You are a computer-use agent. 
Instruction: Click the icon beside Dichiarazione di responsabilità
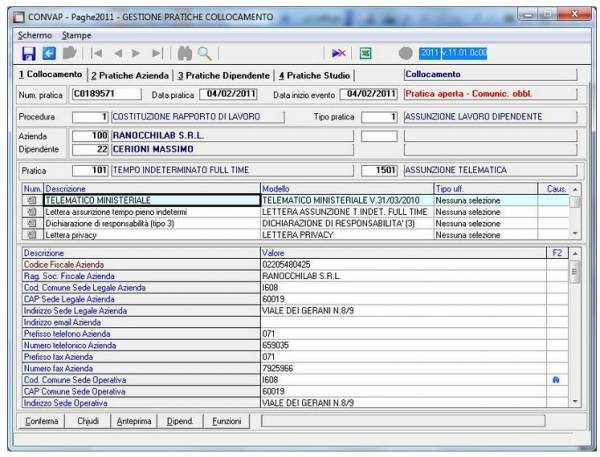[32, 223]
